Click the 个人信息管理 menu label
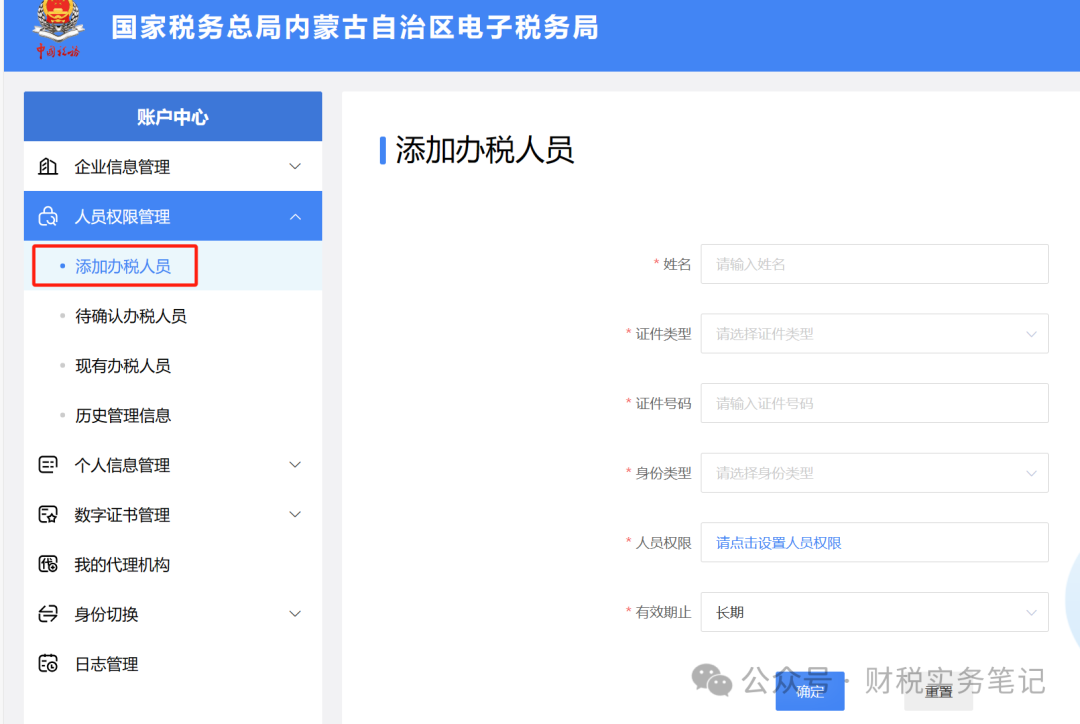This screenshot has width=1080, height=724. (x=122, y=465)
